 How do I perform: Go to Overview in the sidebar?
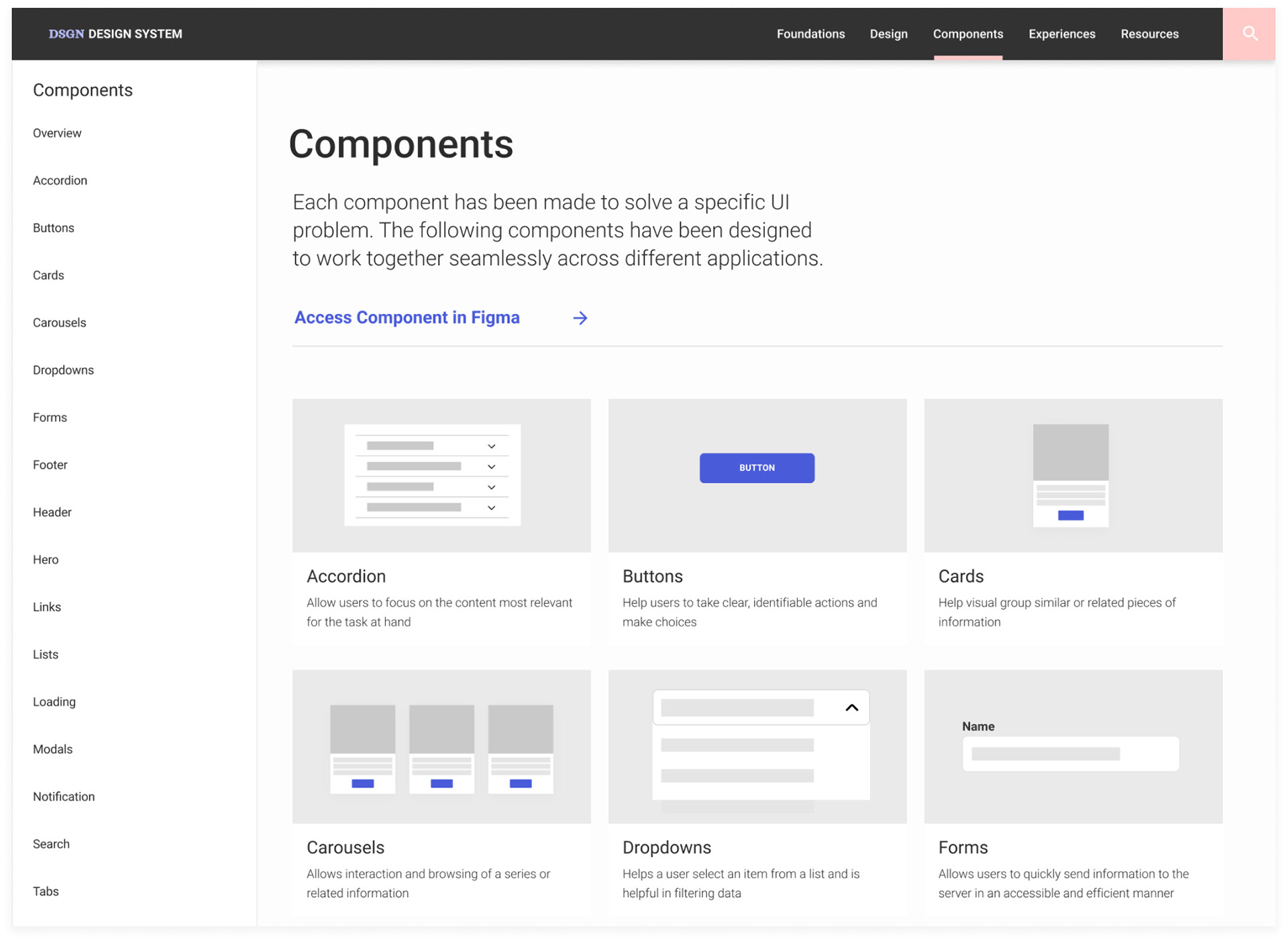pos(57,133)
